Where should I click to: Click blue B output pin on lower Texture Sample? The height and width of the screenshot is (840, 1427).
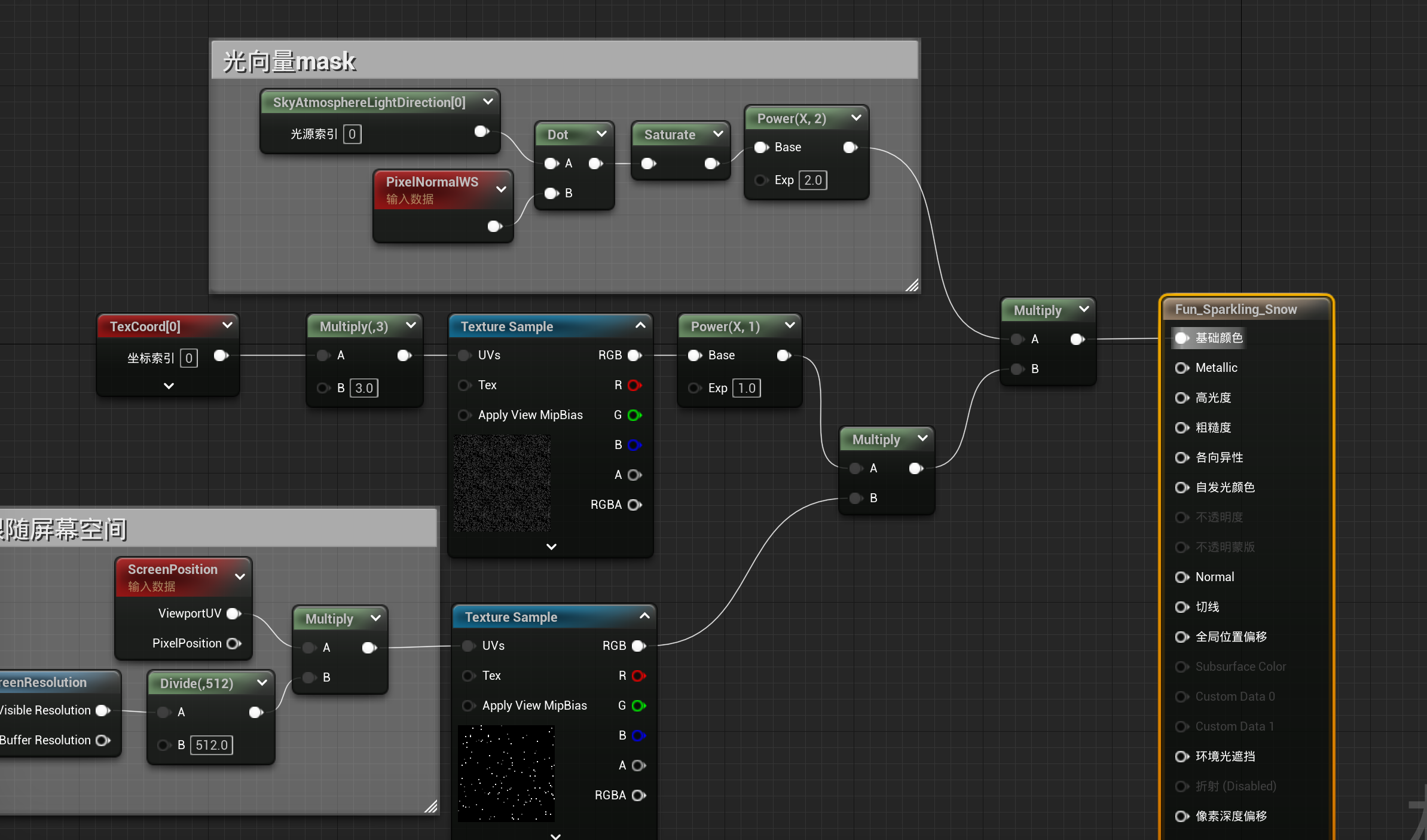(x=638, y=735)
